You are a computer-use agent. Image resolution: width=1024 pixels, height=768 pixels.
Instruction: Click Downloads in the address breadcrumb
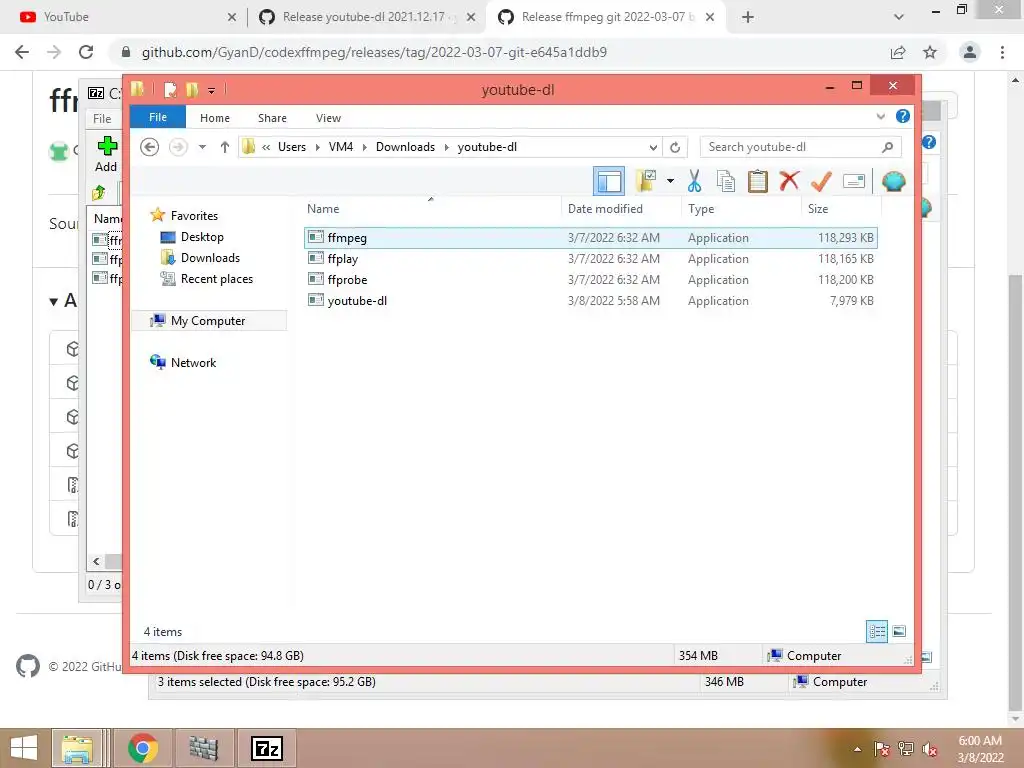pyautogui.click(x=406, y=147)
